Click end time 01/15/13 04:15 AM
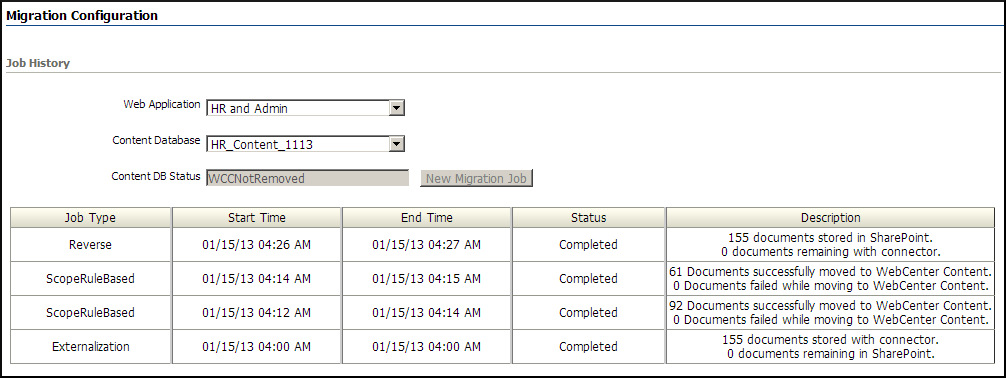The width and height of the screenshot is (1006, 378). point(427,279)
